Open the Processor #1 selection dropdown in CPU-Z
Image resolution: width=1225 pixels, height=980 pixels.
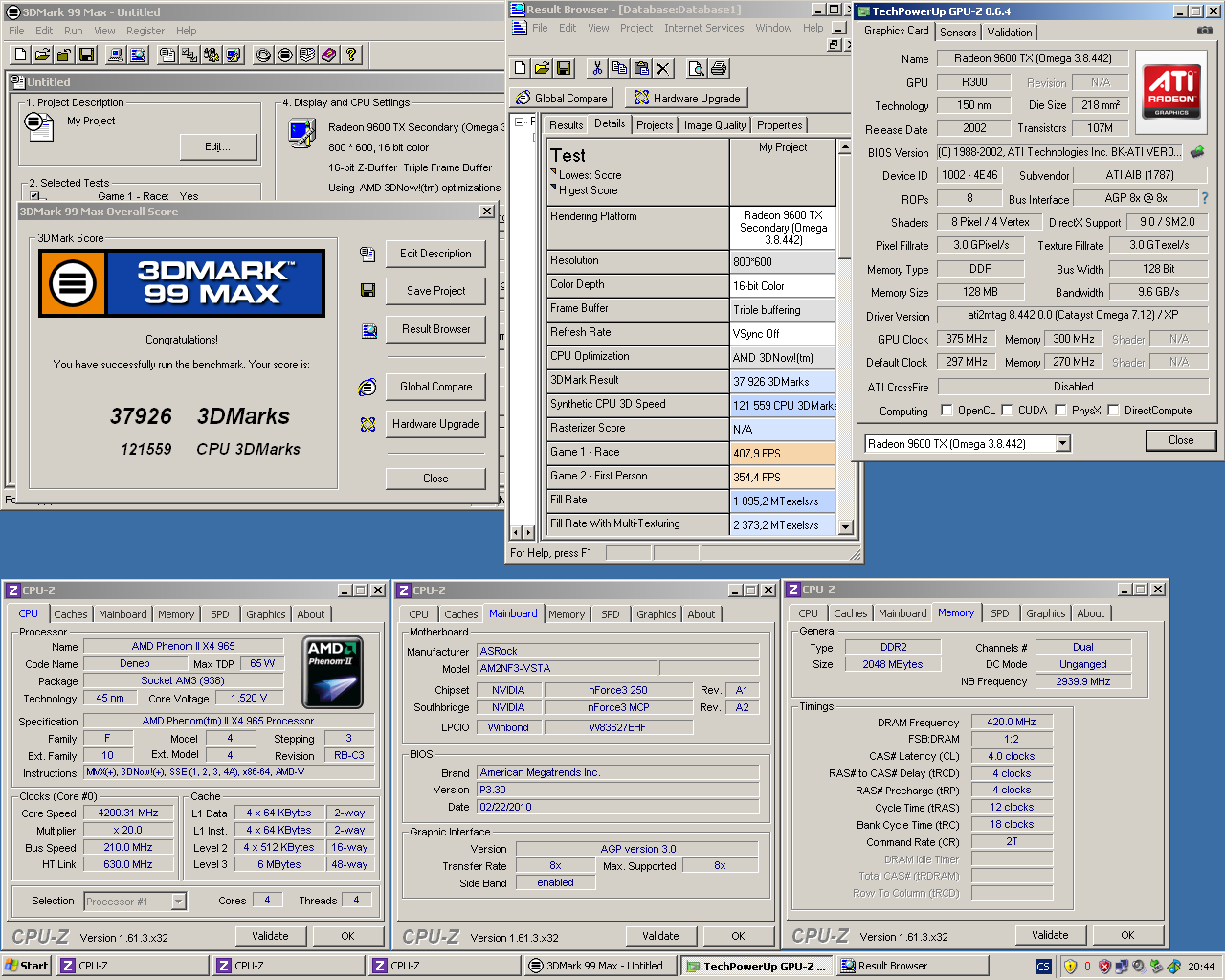click(x=178, y=902)
